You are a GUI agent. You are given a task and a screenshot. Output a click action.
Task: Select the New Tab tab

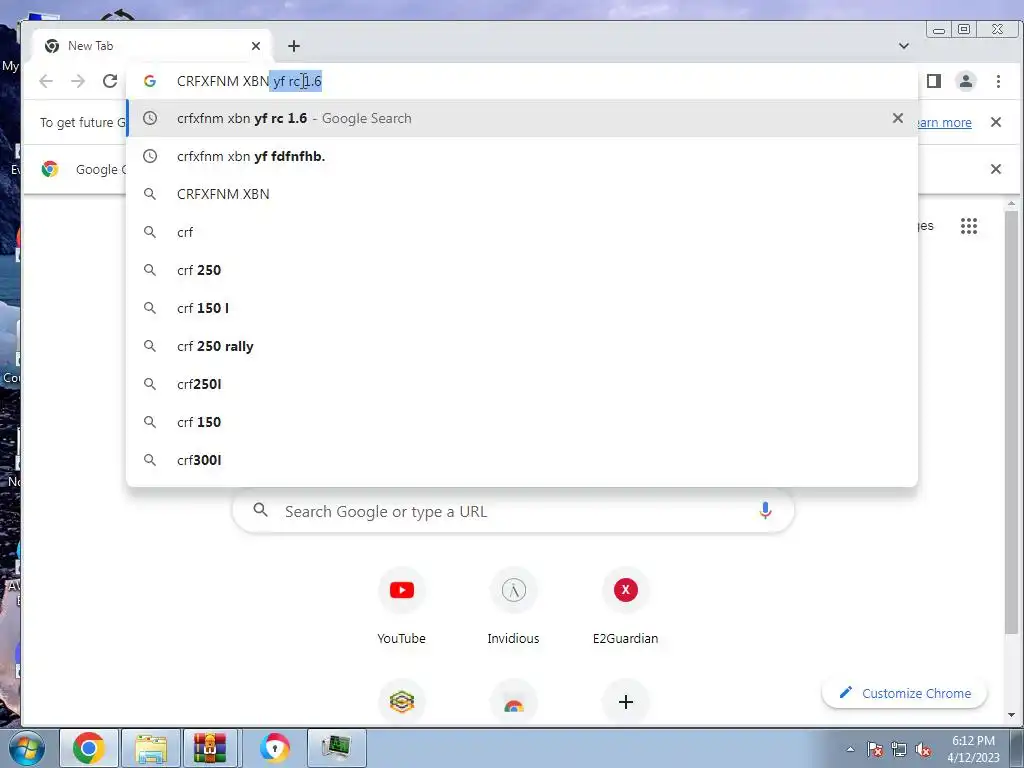tap(152, 46)
